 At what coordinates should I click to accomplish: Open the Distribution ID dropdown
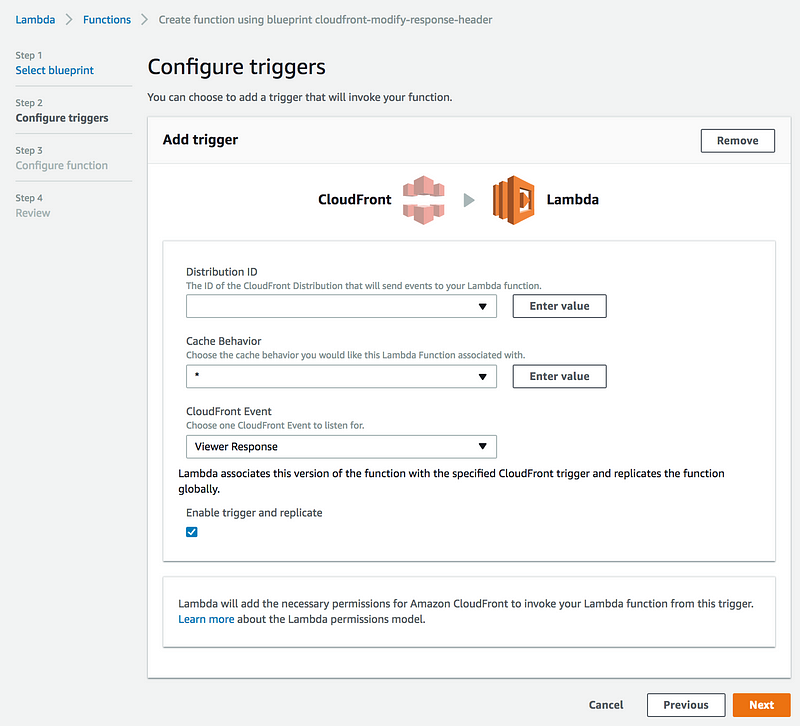click(x=341, y=306)
